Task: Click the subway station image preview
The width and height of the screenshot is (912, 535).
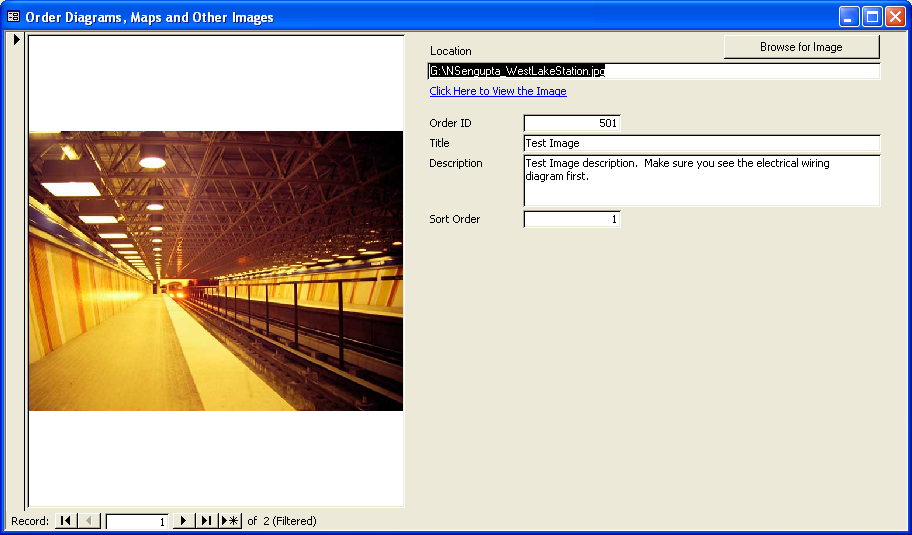Action: [x=216, y=271]
